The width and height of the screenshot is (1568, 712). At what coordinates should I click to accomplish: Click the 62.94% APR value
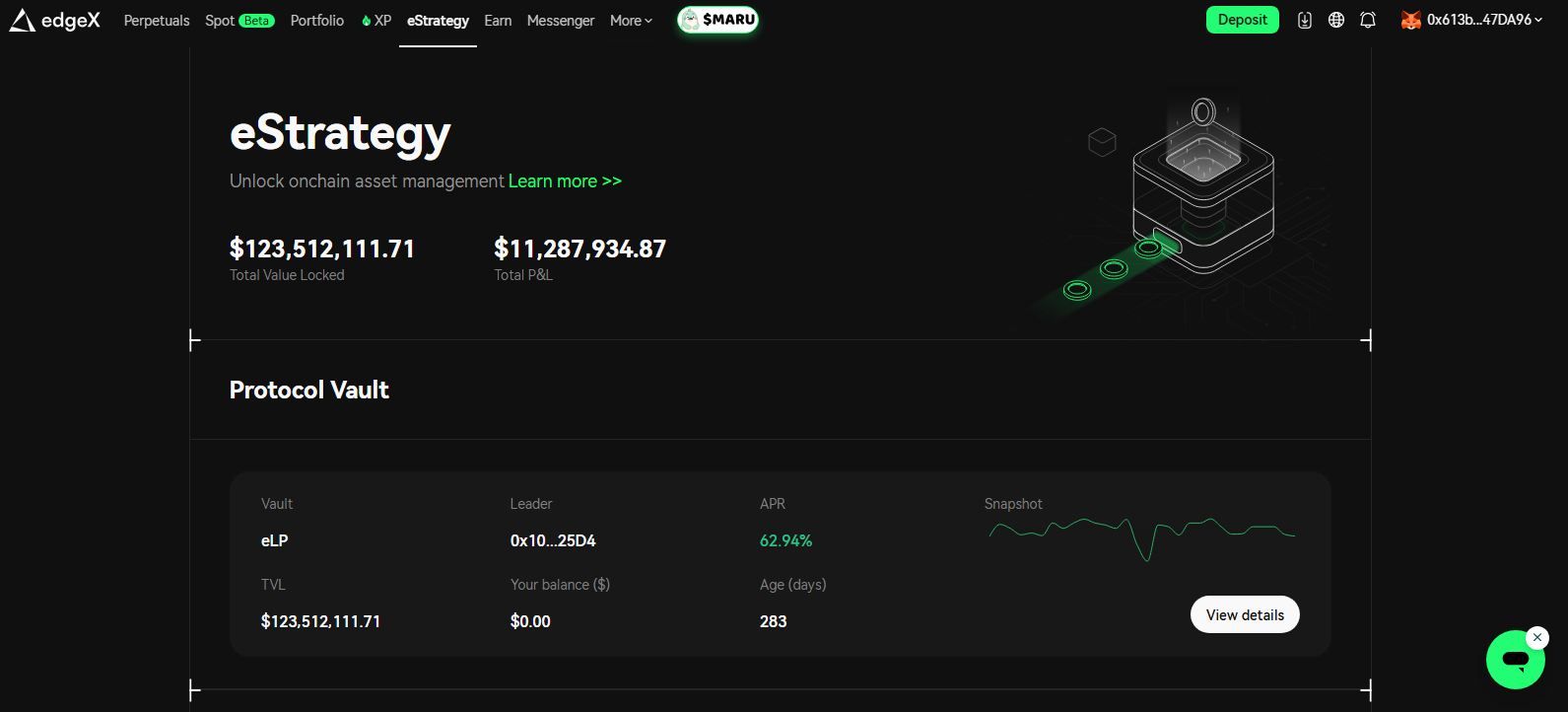(x=785, y=540)
